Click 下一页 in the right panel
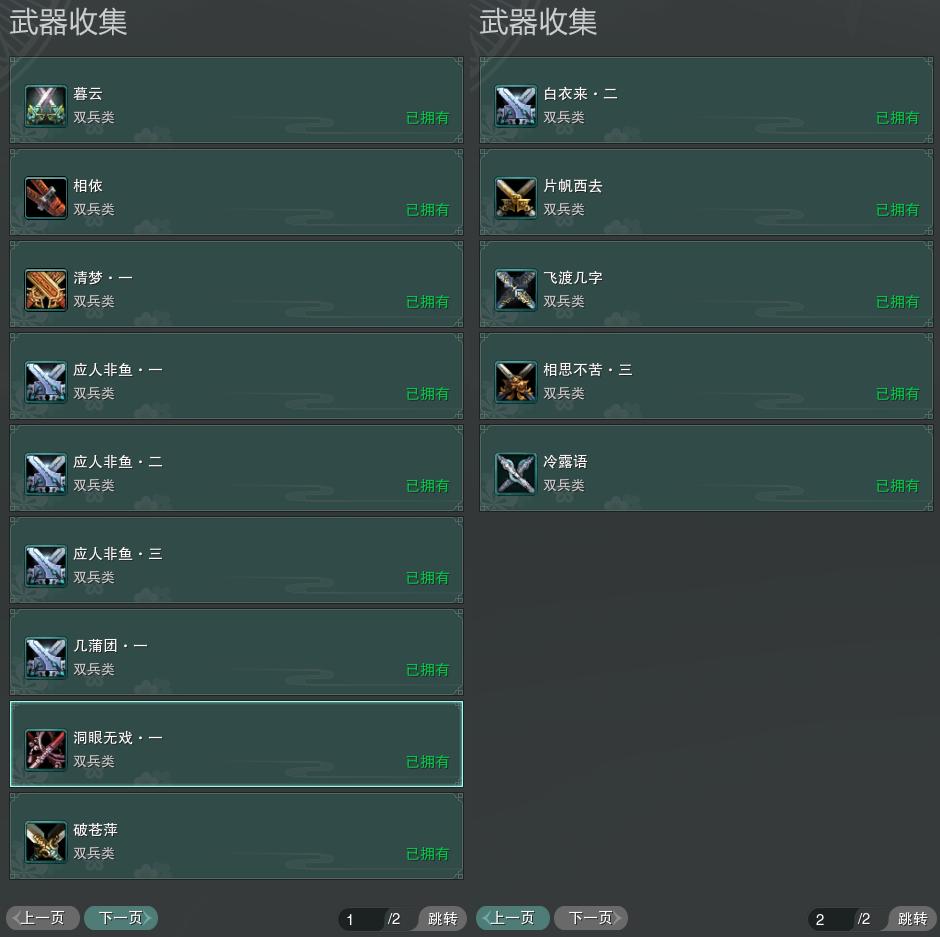Image resolution: width=940 pixels, height=937 pixels. [x=591, y=918]
